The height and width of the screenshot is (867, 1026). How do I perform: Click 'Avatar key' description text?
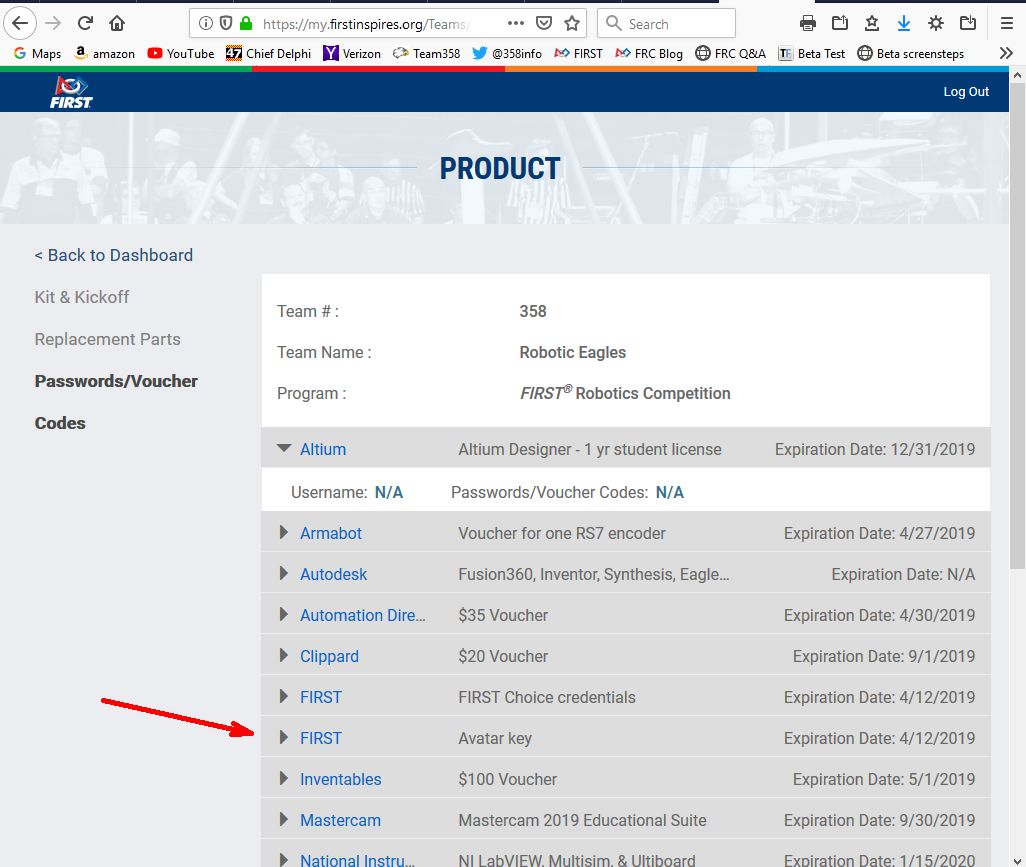coord(495,739)
